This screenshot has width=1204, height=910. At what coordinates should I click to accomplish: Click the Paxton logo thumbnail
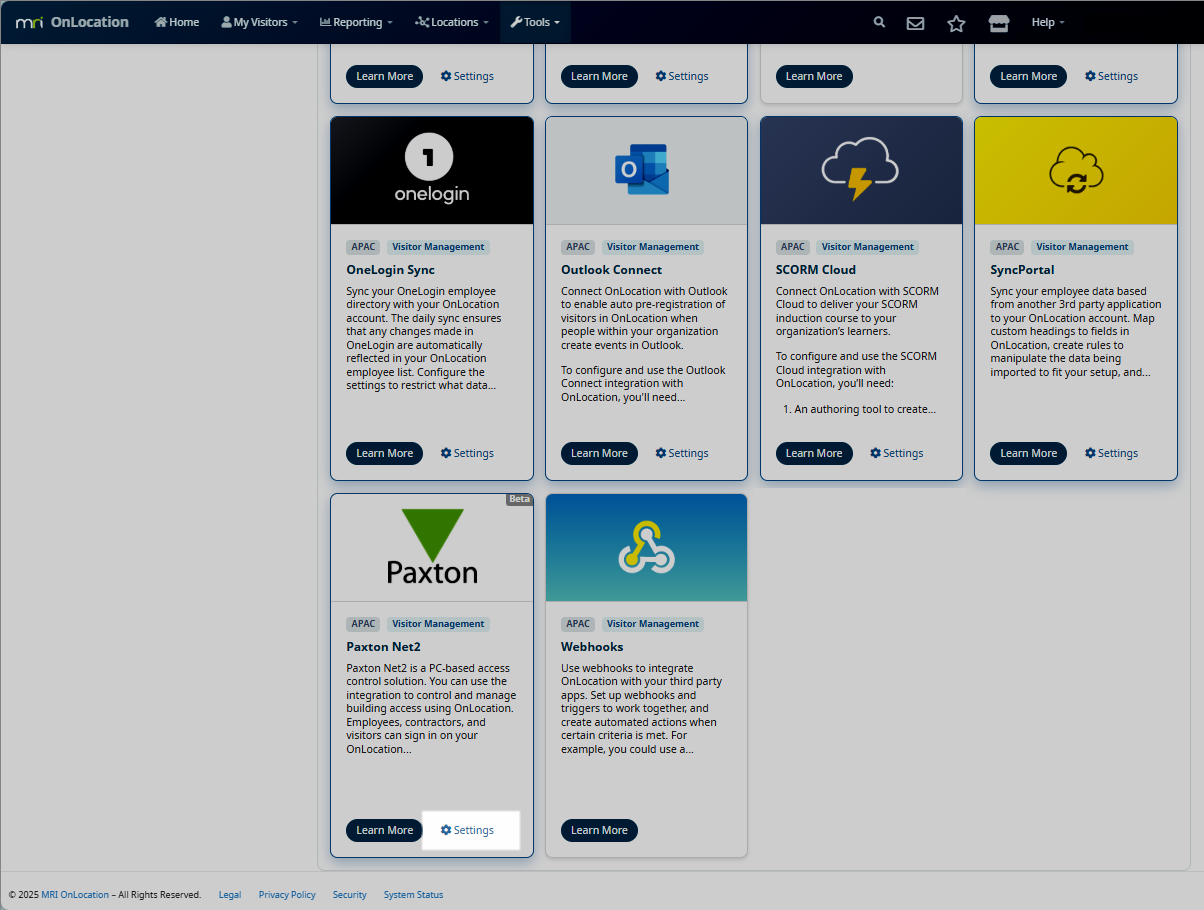click(x=432, y=547)
